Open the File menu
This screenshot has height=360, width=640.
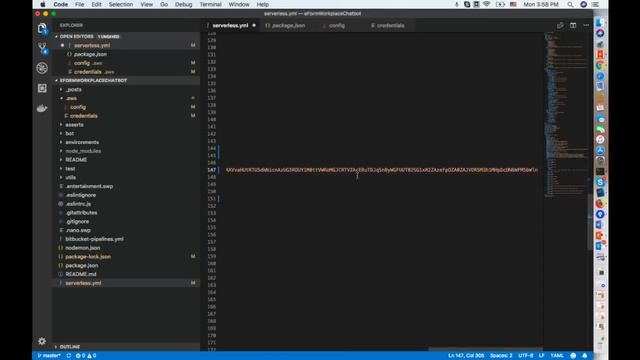pyautogui.click(x=80, y=4)
